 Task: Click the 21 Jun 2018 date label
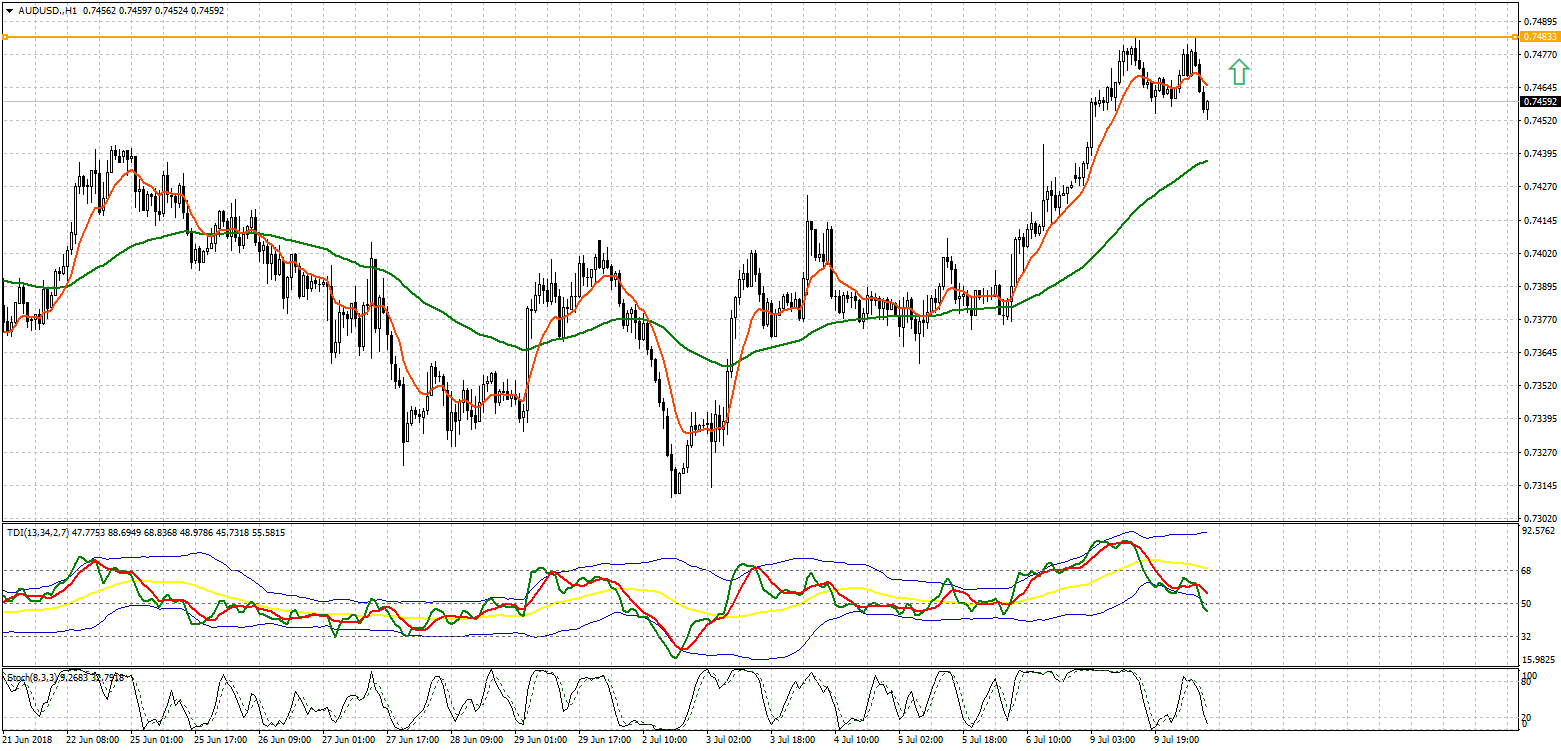point(29,741)
